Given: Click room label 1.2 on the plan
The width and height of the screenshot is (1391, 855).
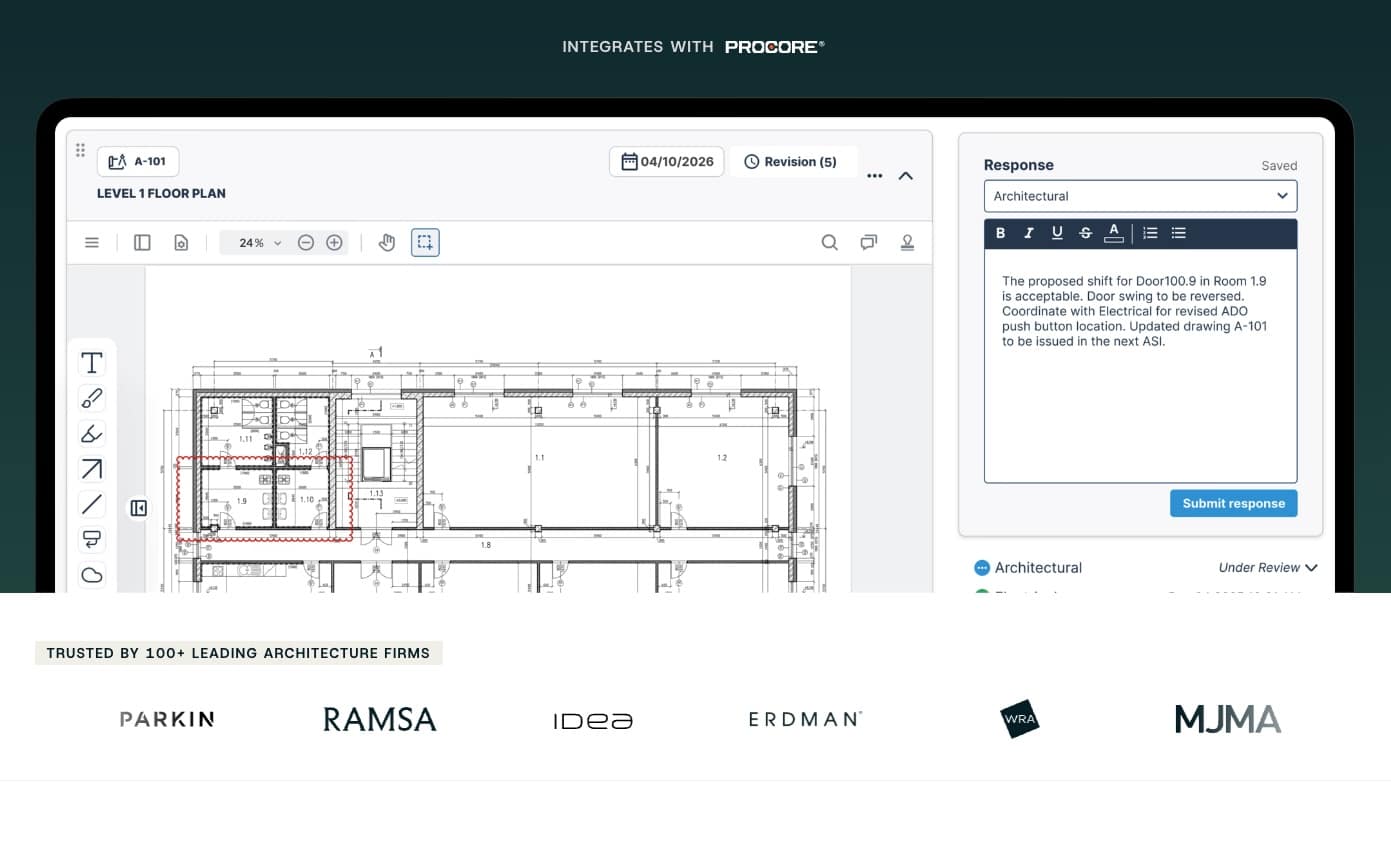Looking at the screenshot, I should (x=722, y=458).
